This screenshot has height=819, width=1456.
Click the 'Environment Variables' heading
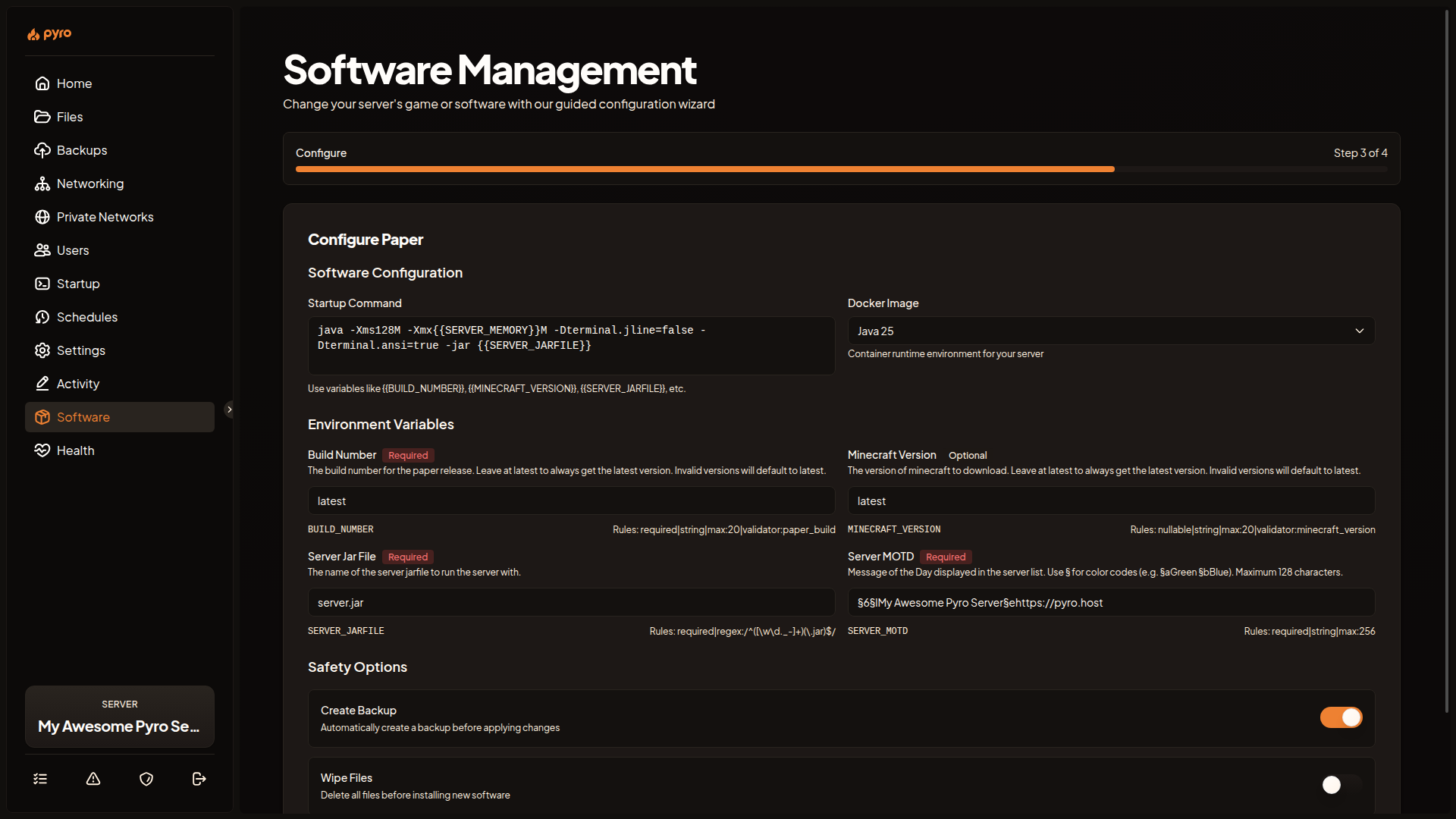tap(381, 425)
